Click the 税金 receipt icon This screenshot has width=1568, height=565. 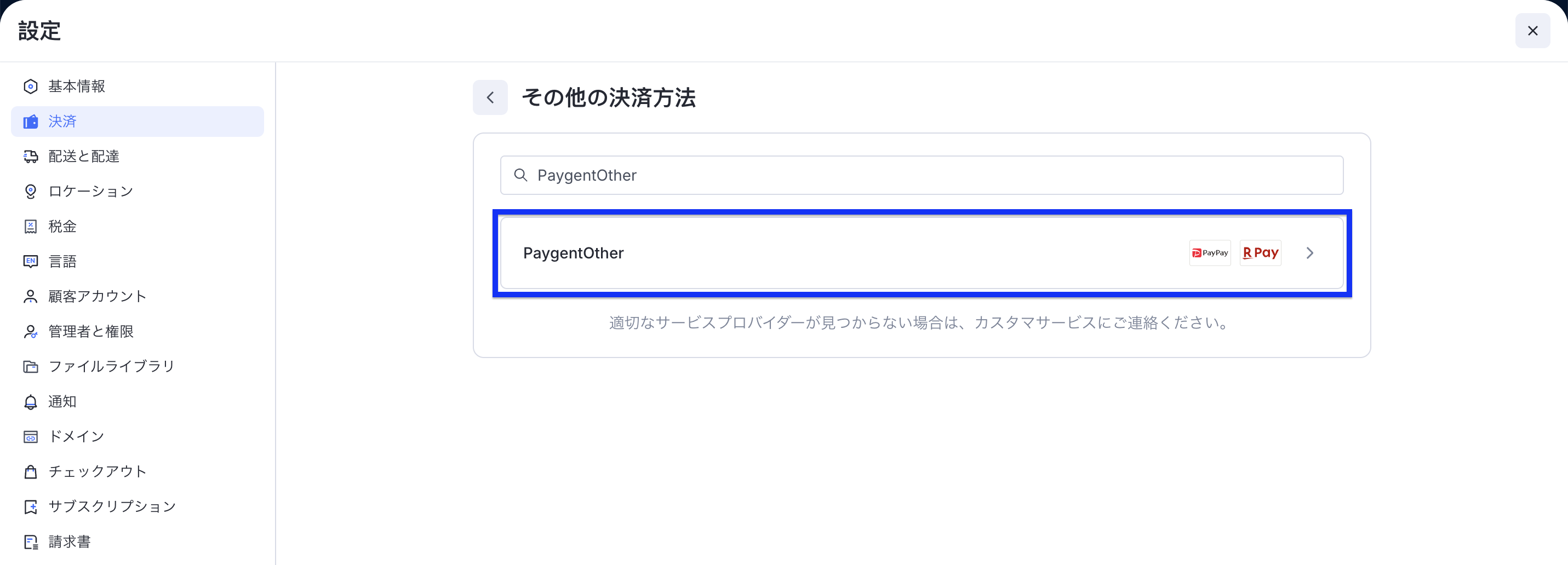coord(31,226)
